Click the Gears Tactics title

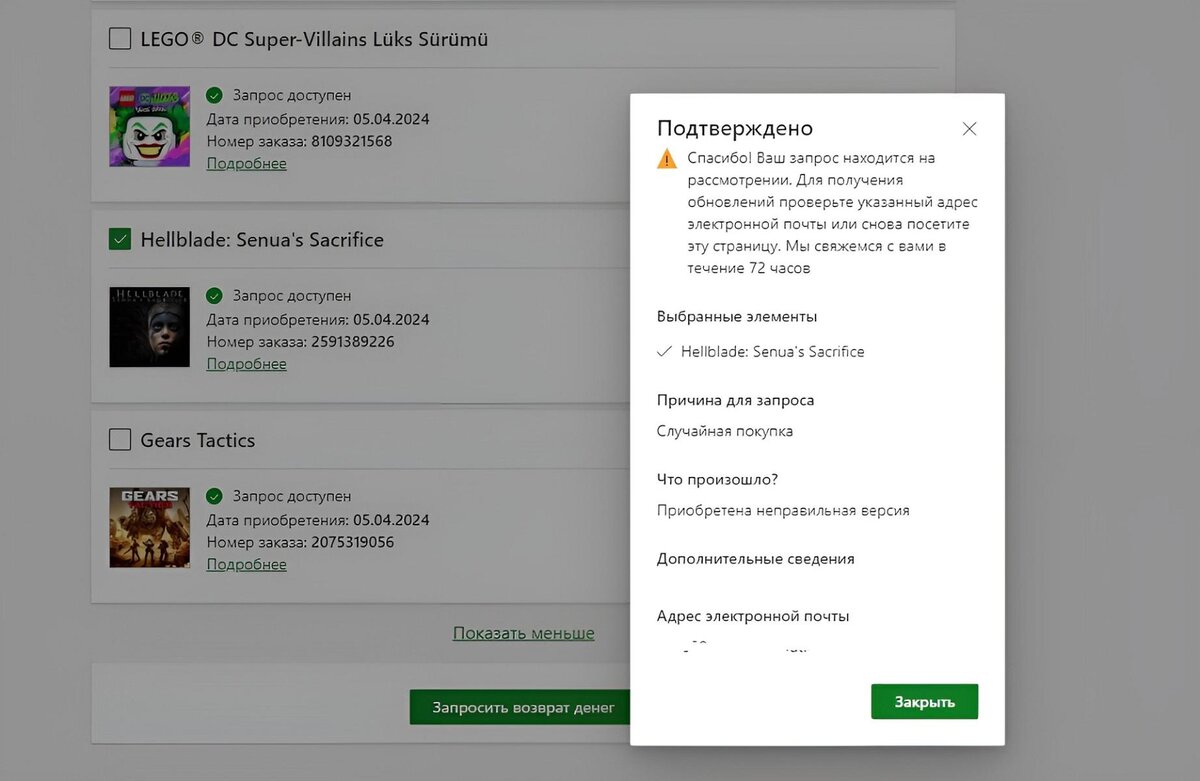[x=198, y=440]
